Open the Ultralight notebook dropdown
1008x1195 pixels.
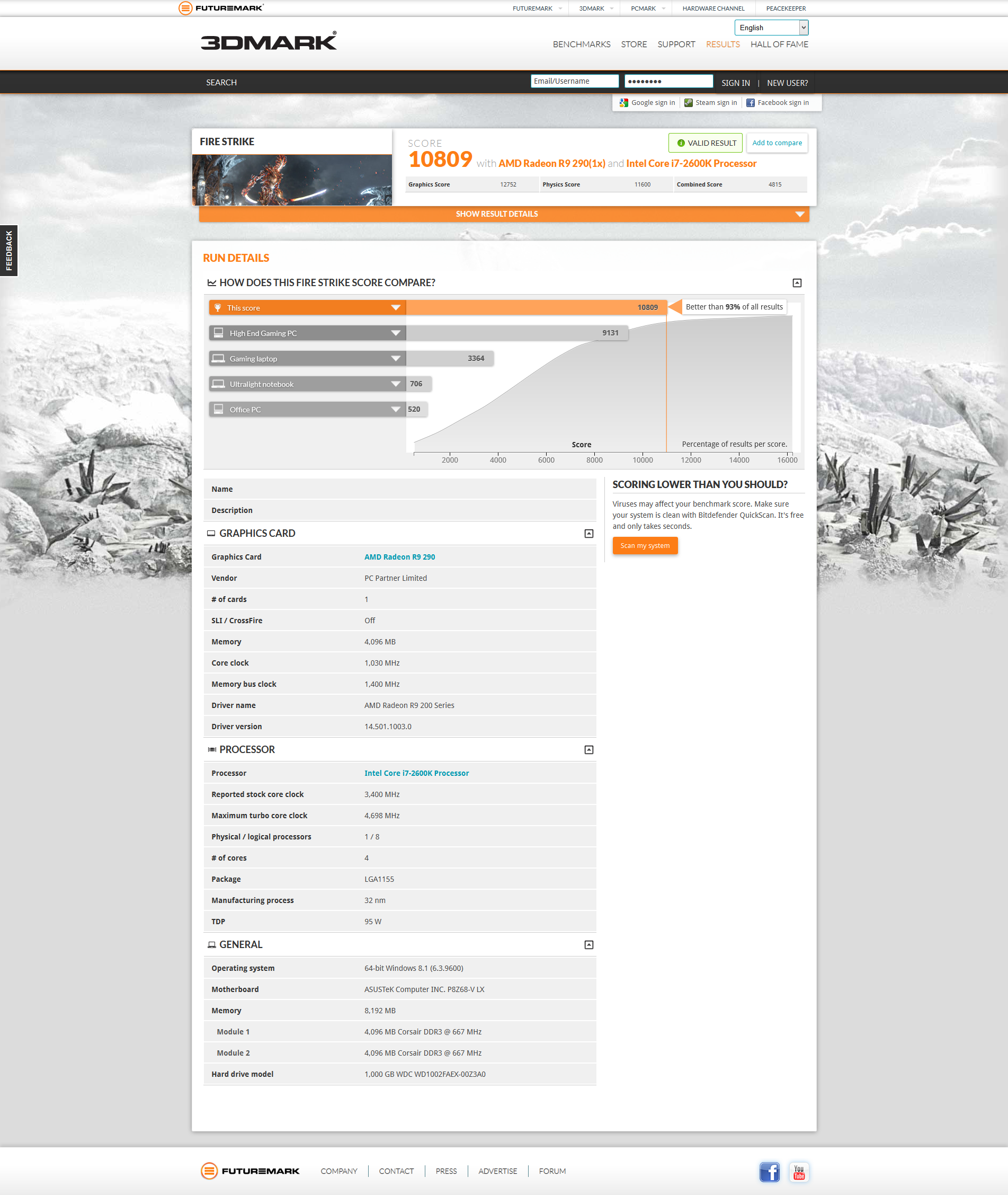396,384
